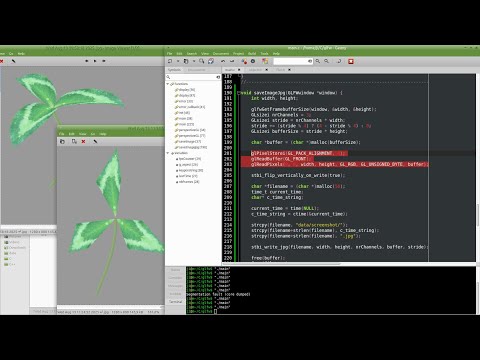Open the New file template dropdown arrow
Viewport: 480px width, 360px height.
click(x=178, y=61)
